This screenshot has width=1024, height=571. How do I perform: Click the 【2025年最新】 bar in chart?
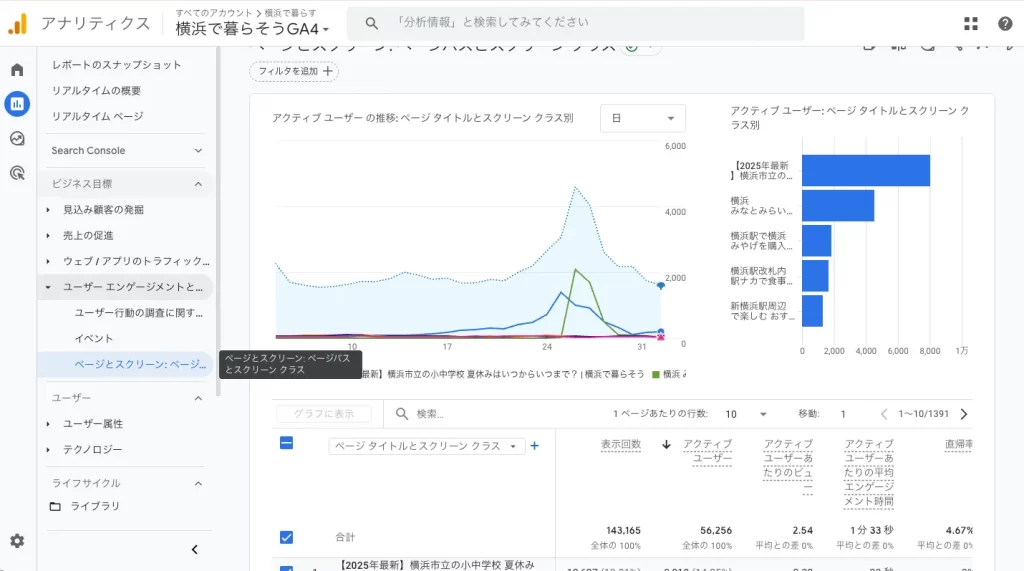pyautogui.click(x=866, y=171)
